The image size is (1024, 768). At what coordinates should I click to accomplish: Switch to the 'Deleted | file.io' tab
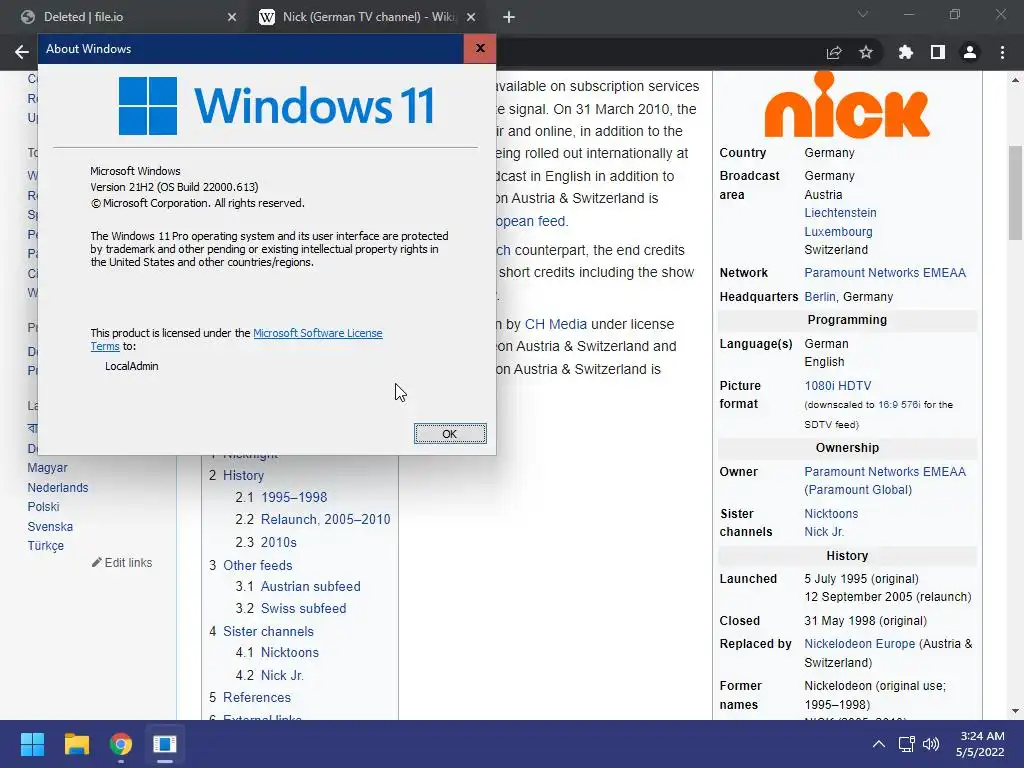pos(127,17)
